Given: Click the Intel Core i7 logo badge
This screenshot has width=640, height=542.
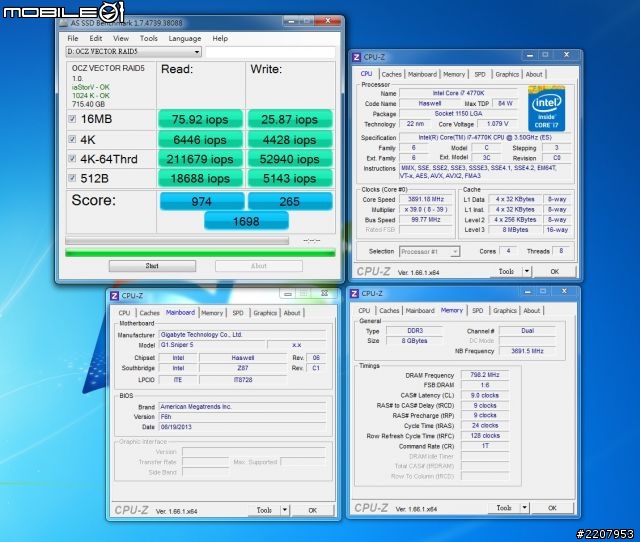Looking at the screenshot, I should tap(547, 109).
